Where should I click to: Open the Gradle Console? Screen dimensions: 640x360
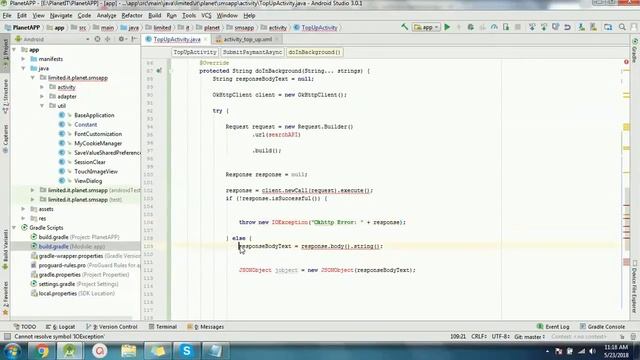click(x=602, y=327)
